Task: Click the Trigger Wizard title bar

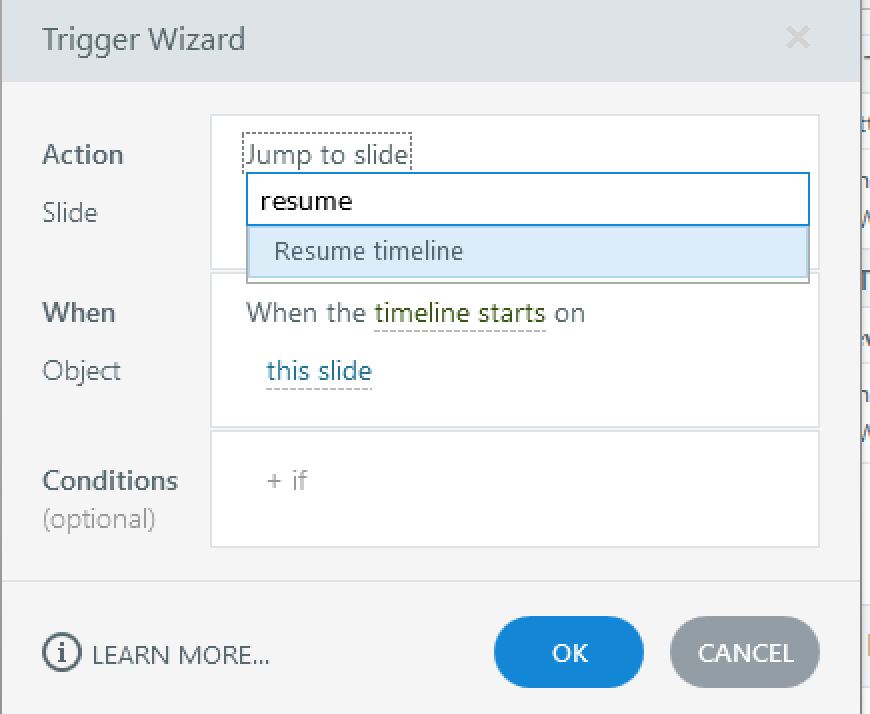Action: click(400, 40)
